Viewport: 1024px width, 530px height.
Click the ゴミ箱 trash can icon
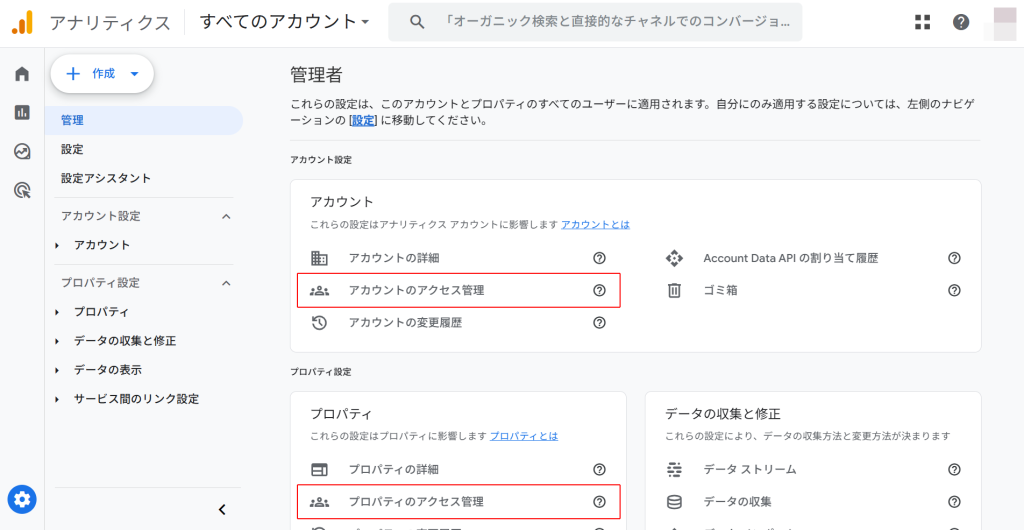tap(674, 291)
